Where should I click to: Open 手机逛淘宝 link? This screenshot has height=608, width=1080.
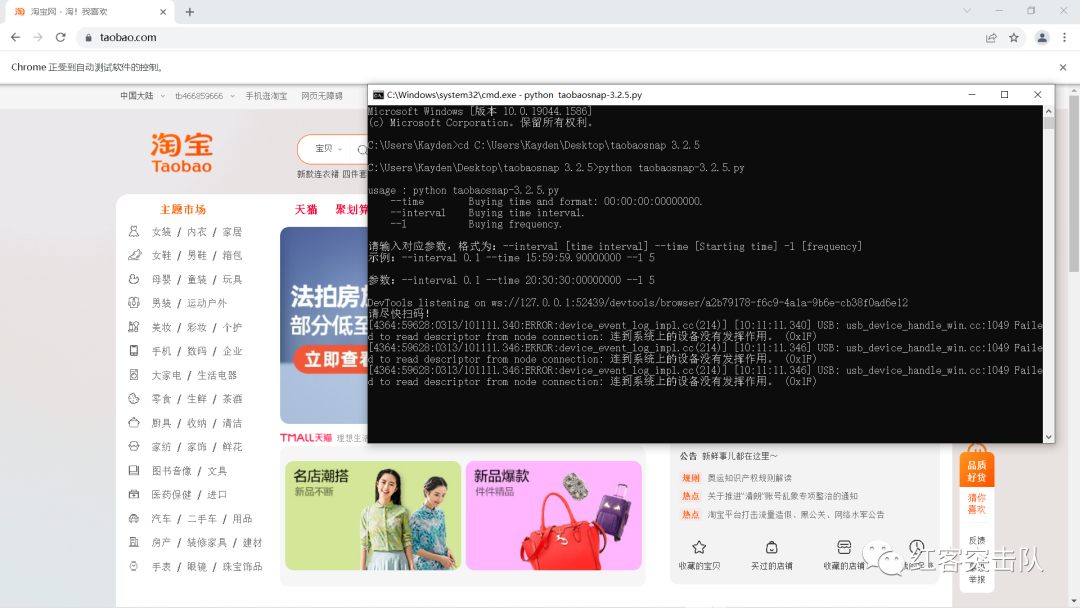[x=266, y=96]
